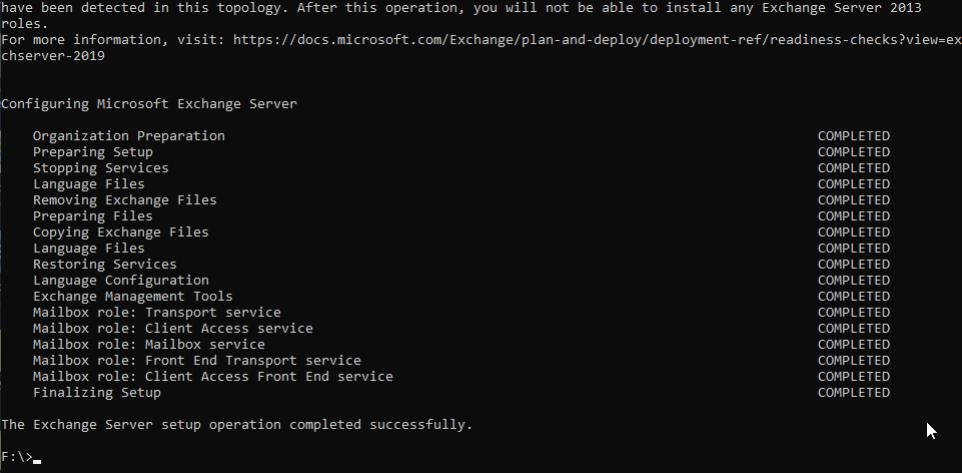Select the "Removing Exchange Files" step

tap(124, 200)
